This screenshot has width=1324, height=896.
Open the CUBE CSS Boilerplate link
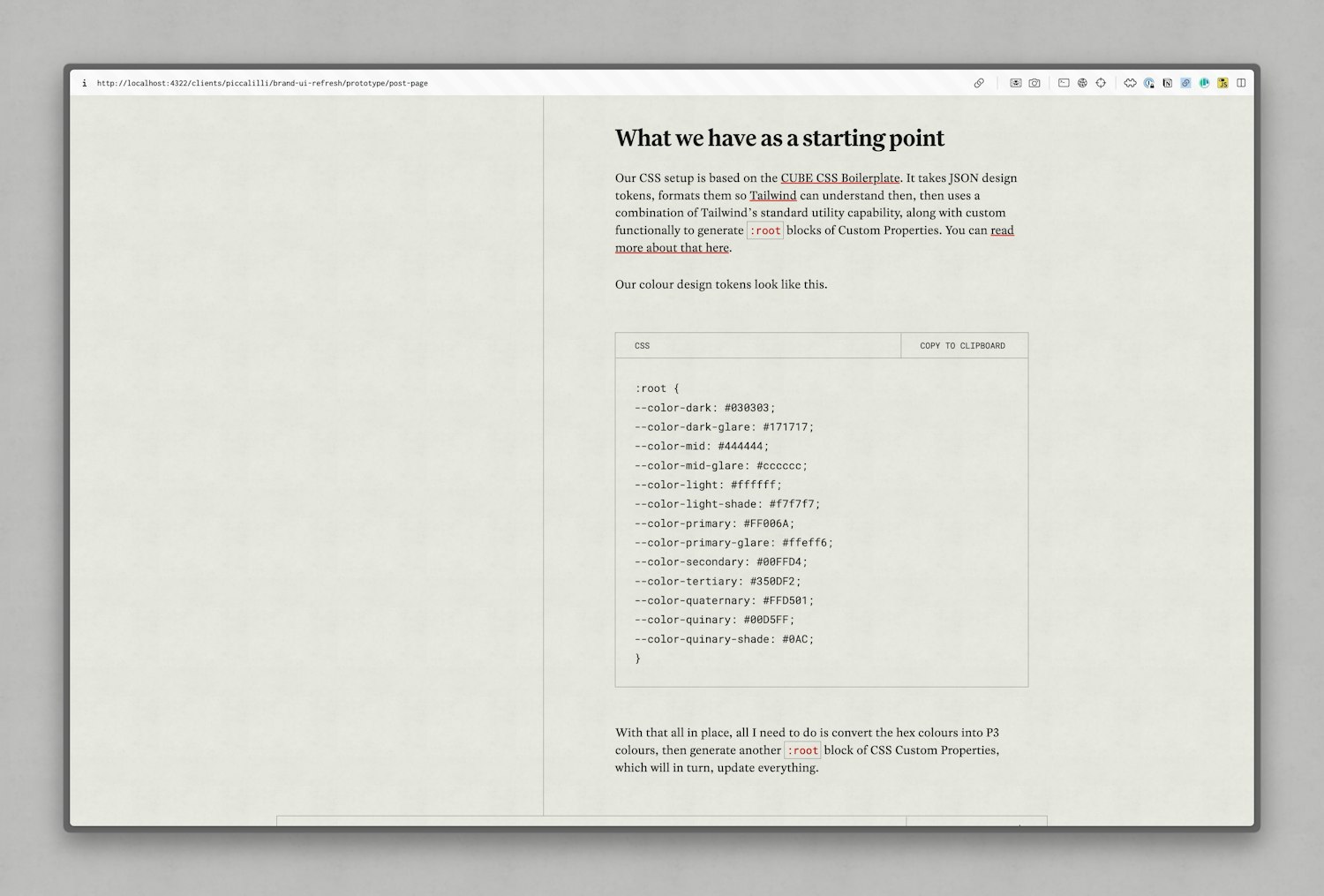coord(839,177)
